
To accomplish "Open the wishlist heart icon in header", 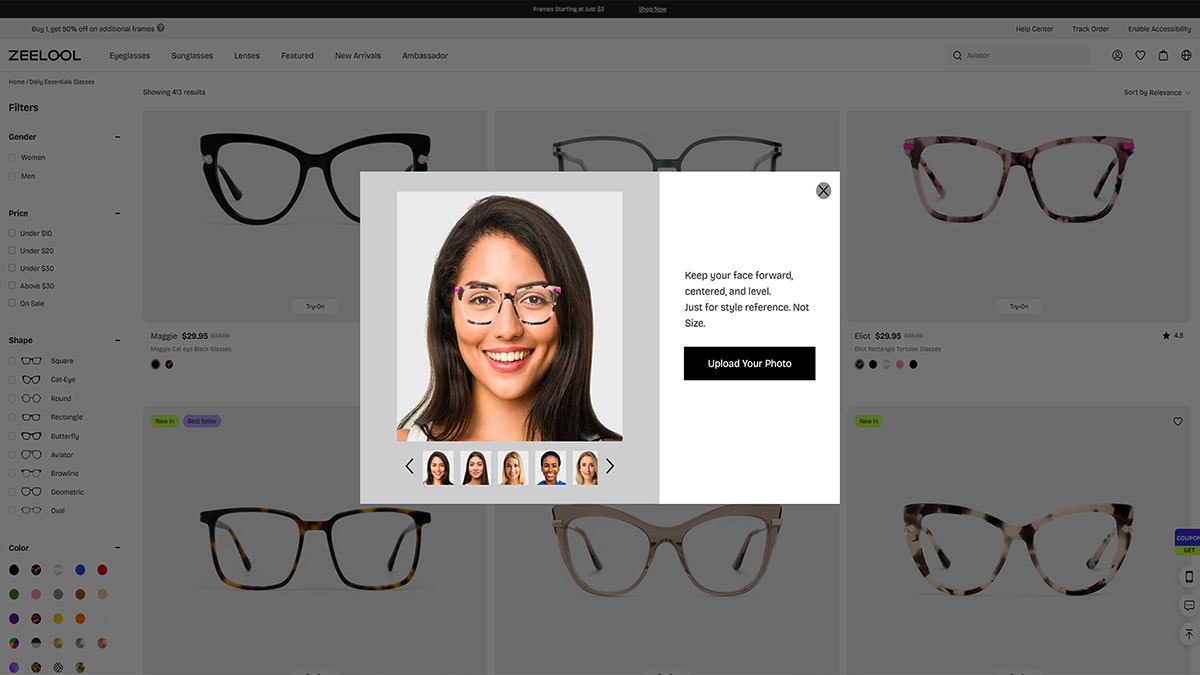I will [x=1140, y=56].
